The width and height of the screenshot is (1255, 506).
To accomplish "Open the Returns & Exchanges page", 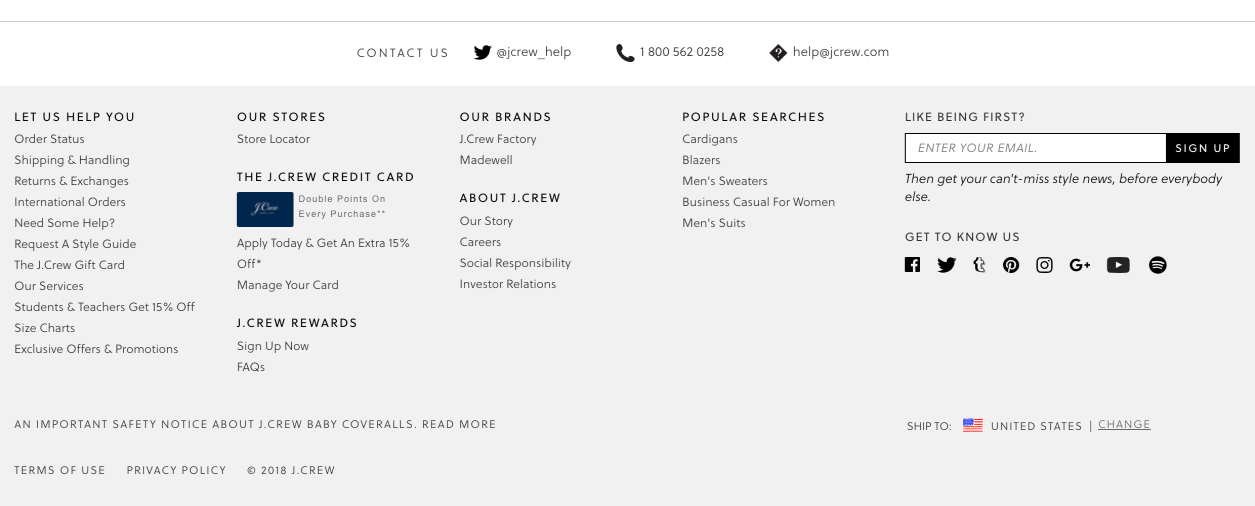I will [71, 181].
